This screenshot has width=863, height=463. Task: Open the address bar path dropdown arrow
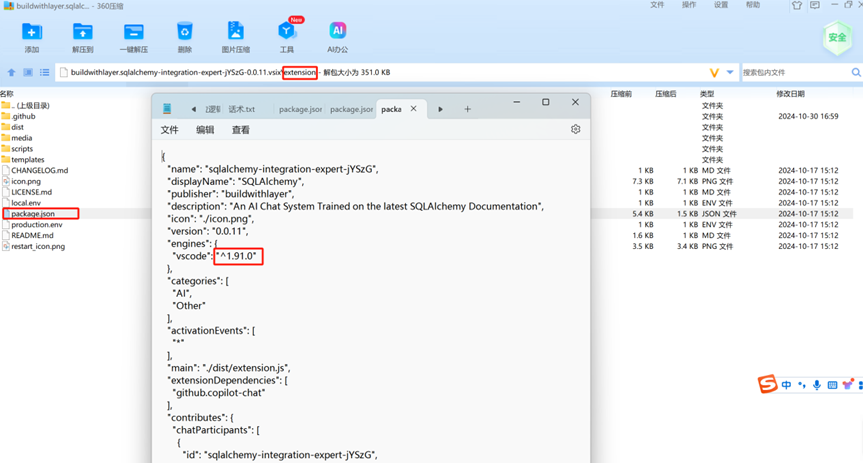pyautogui.click(x=730, y=73)
